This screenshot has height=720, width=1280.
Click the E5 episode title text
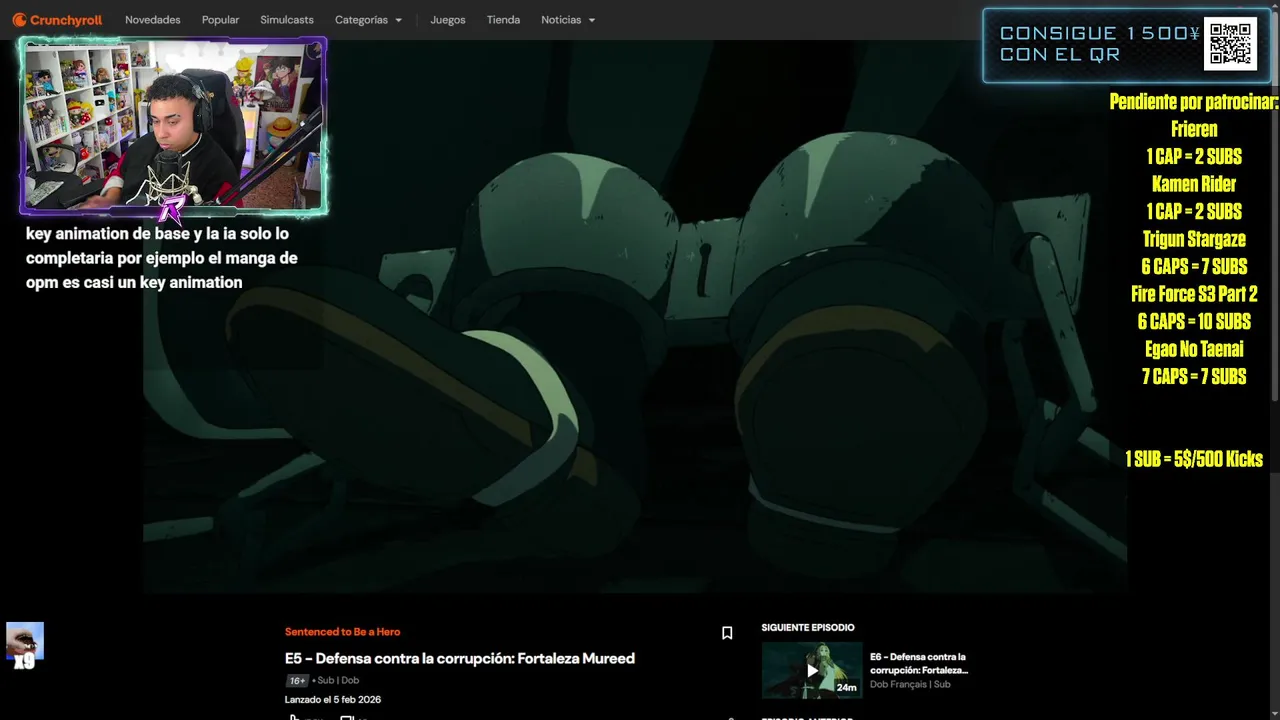tap(460, 659)
